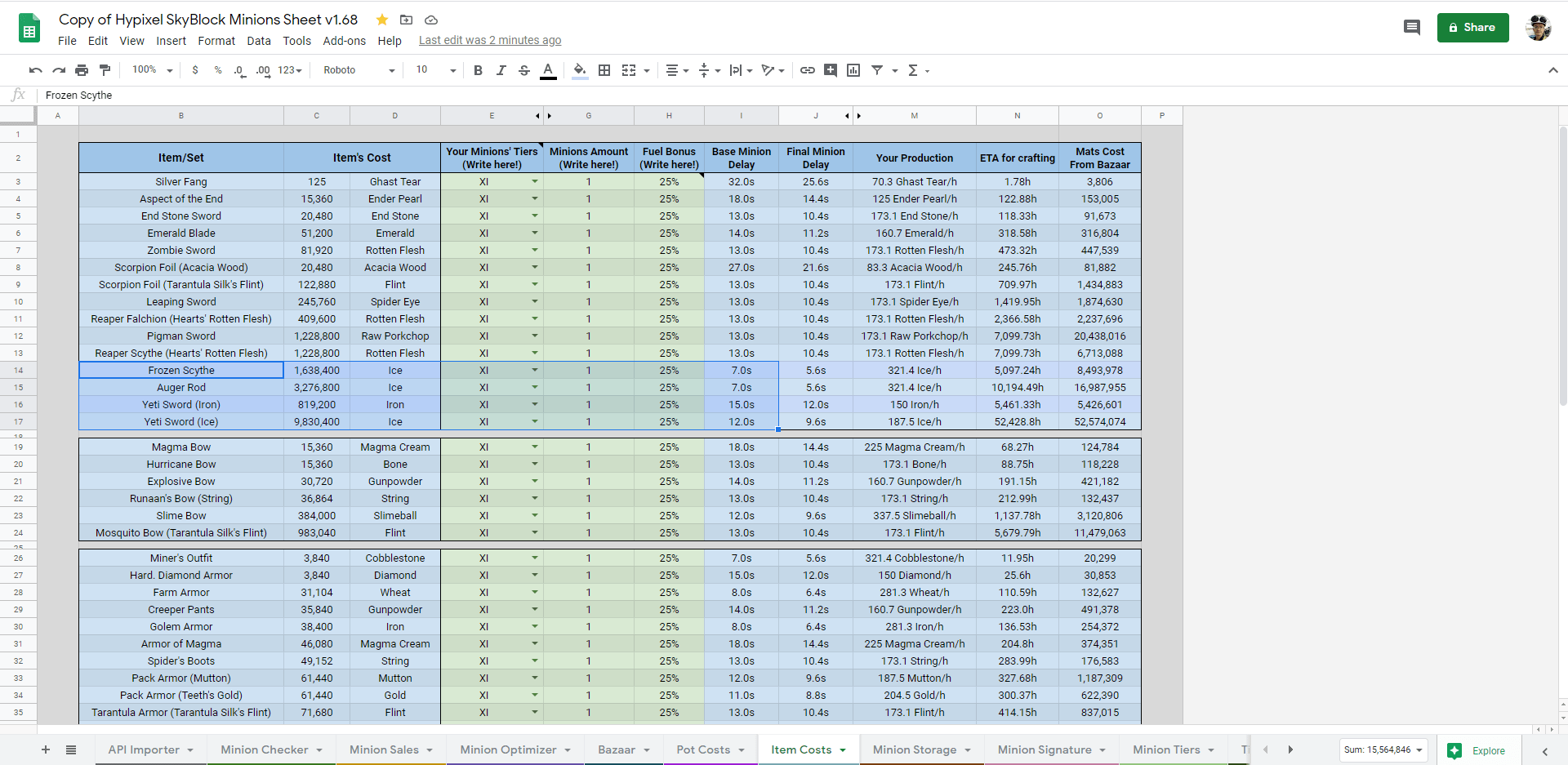Insert a chart from the toolbar
1568x765 pixels.
[853, 70]
